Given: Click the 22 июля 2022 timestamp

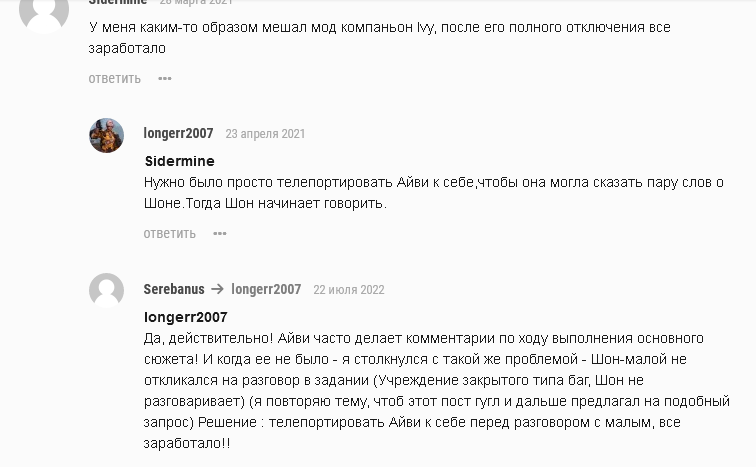Looking at the screenshot, I should pos(348,290).
